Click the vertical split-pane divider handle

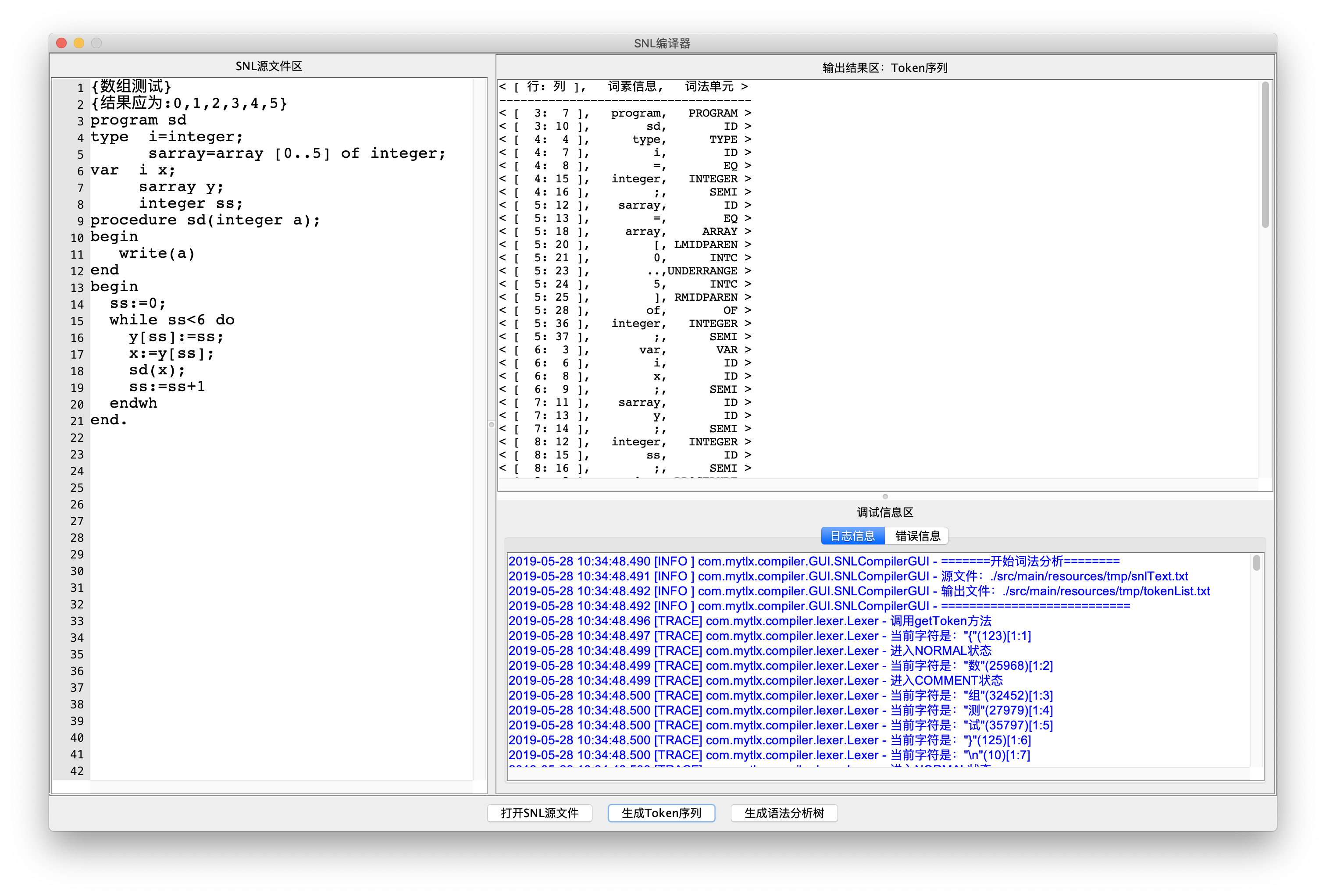click(491, 424)
